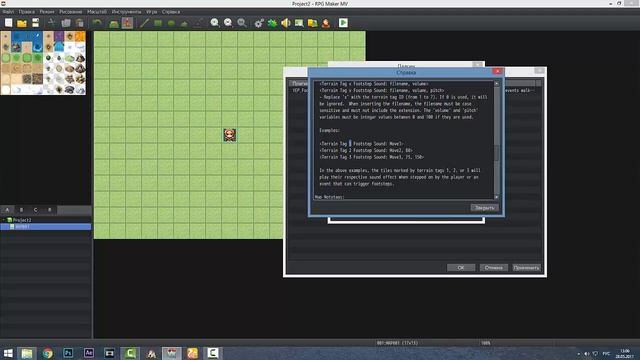Switch to tileset tab A
Viewport: 640px width, 360px height.
coord(7,210)
